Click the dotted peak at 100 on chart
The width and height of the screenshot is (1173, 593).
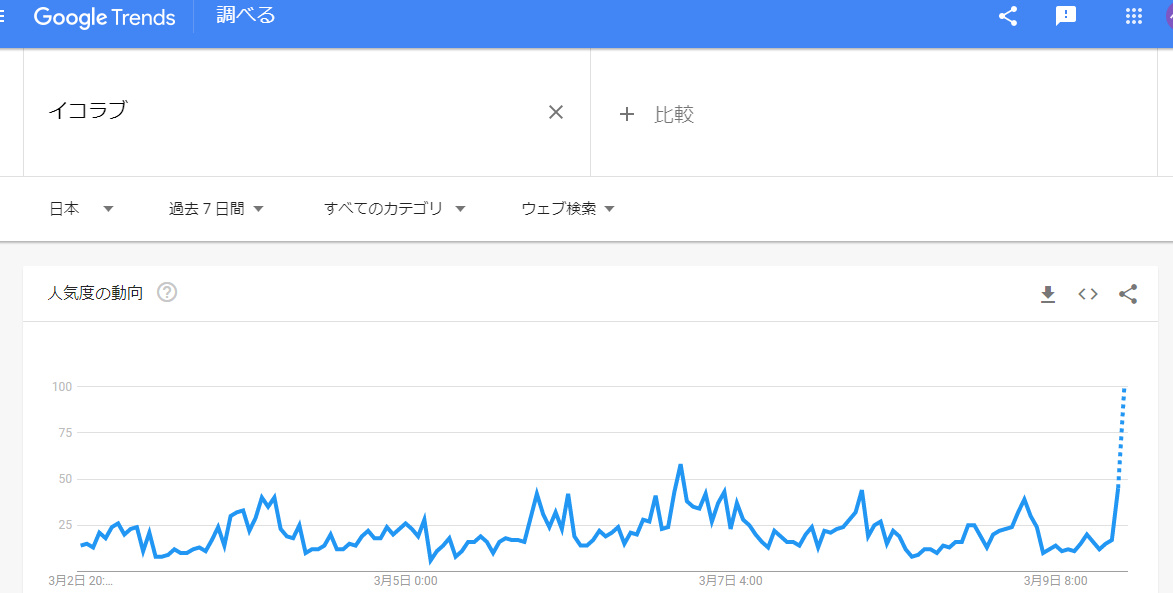point(1125,387)
